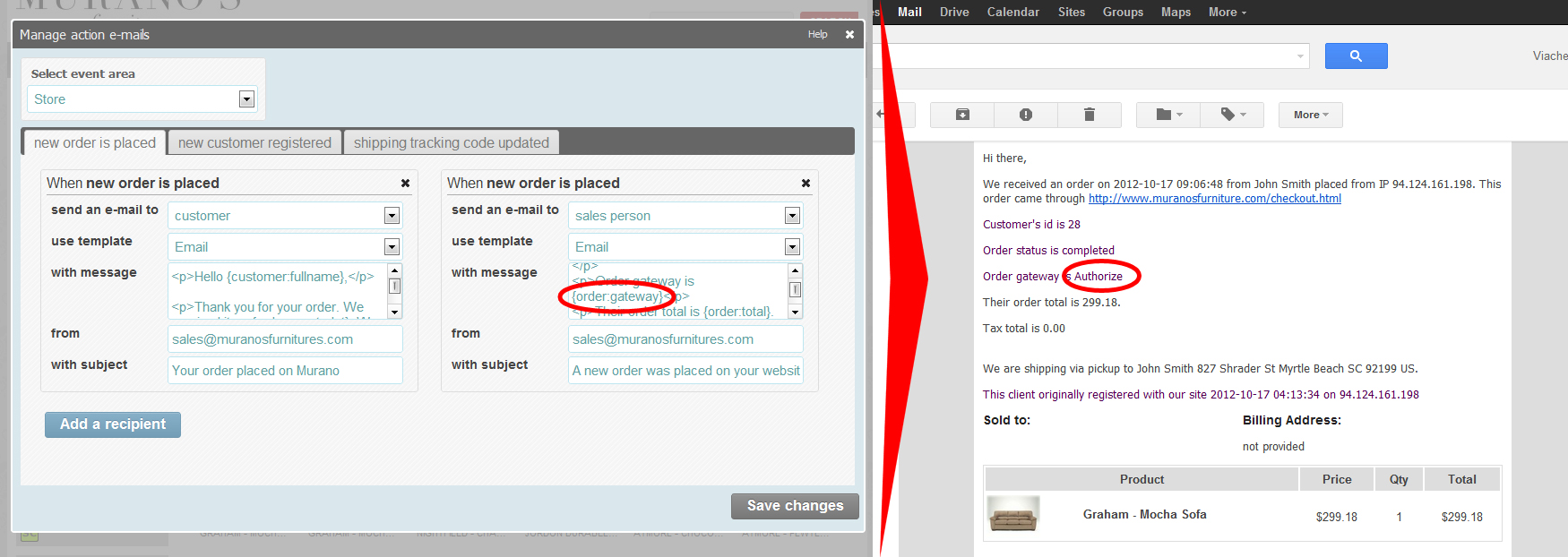Switch to shipping tracking code updated tab

pyautogui.click(x=451, y=142)
